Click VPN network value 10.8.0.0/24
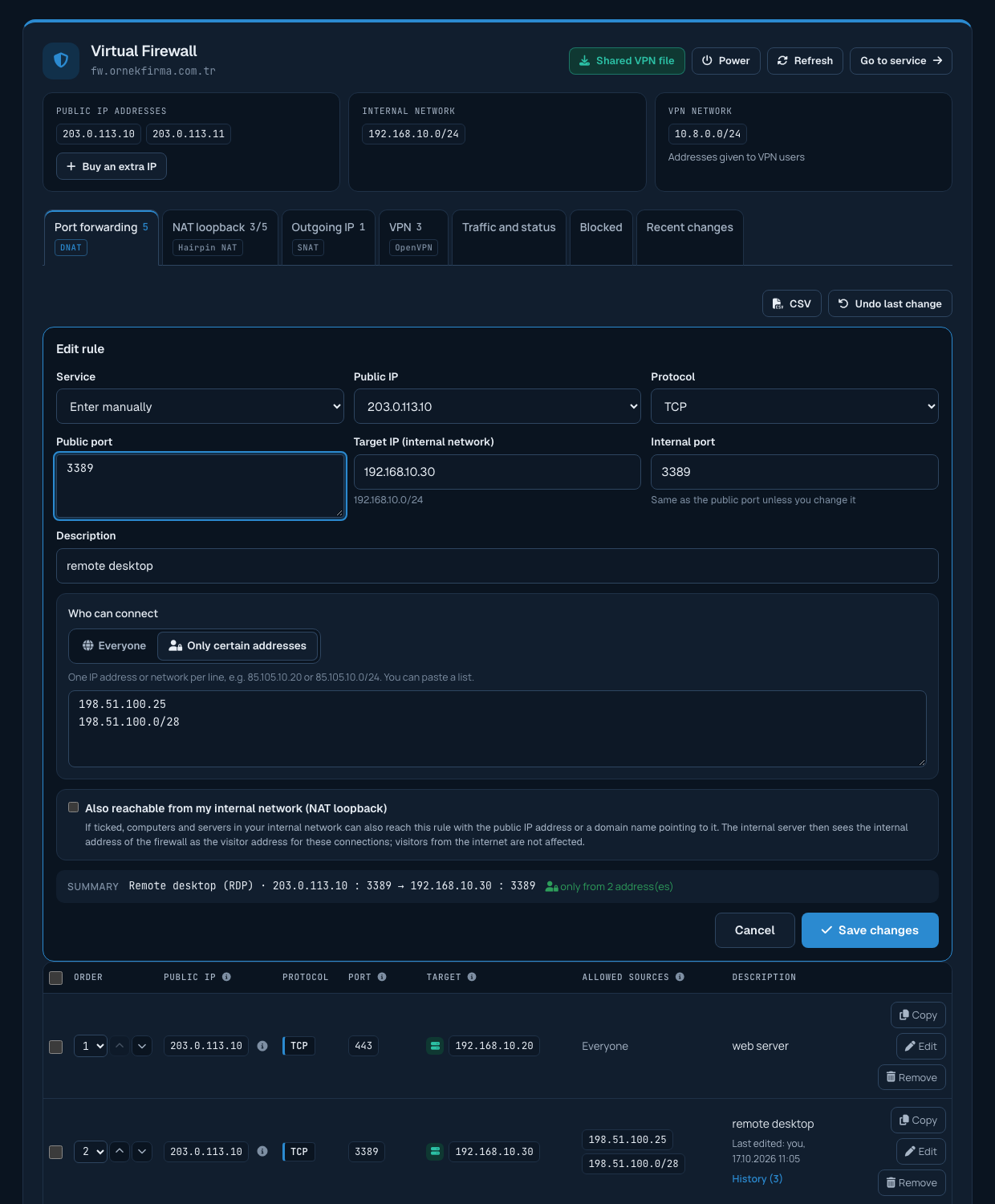The width and height of the screenshot is (995, 1204). [708, 134]
